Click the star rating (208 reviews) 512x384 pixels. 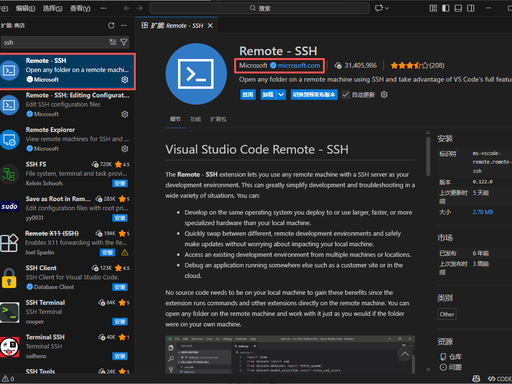[x=417, y=65]
